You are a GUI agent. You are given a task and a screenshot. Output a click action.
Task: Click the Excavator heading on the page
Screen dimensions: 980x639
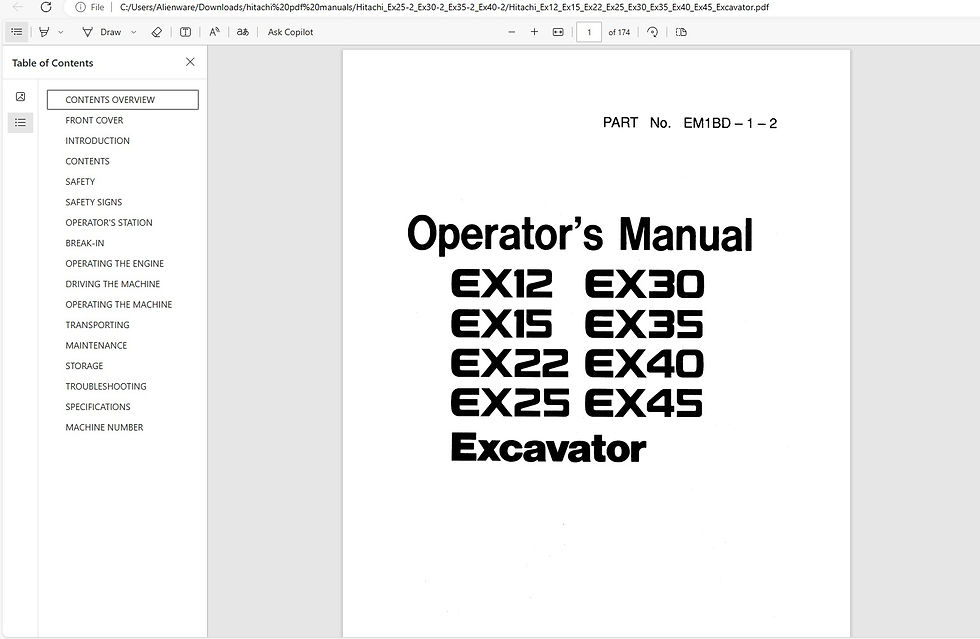click(x=548, y=448)
